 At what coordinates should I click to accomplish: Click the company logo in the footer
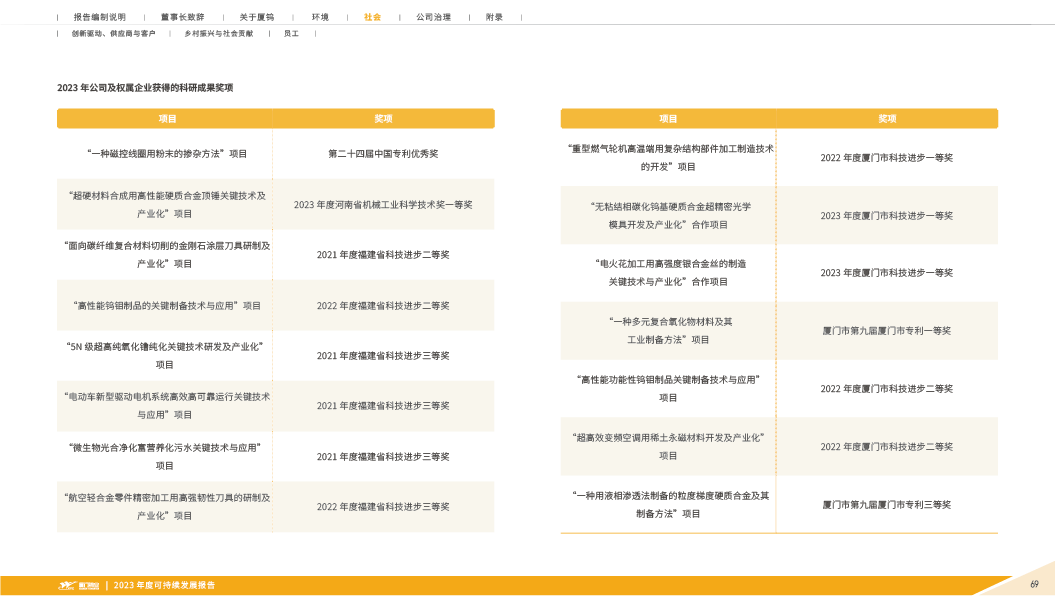tap(79, 585)
